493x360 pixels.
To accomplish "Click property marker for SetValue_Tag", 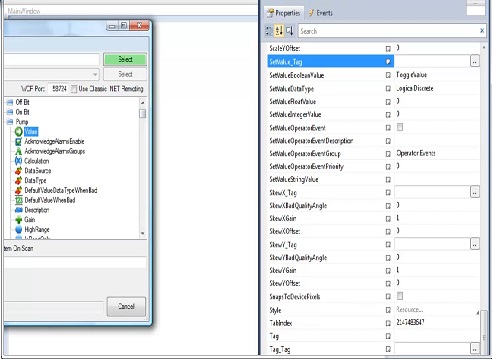I will [388, 62].
